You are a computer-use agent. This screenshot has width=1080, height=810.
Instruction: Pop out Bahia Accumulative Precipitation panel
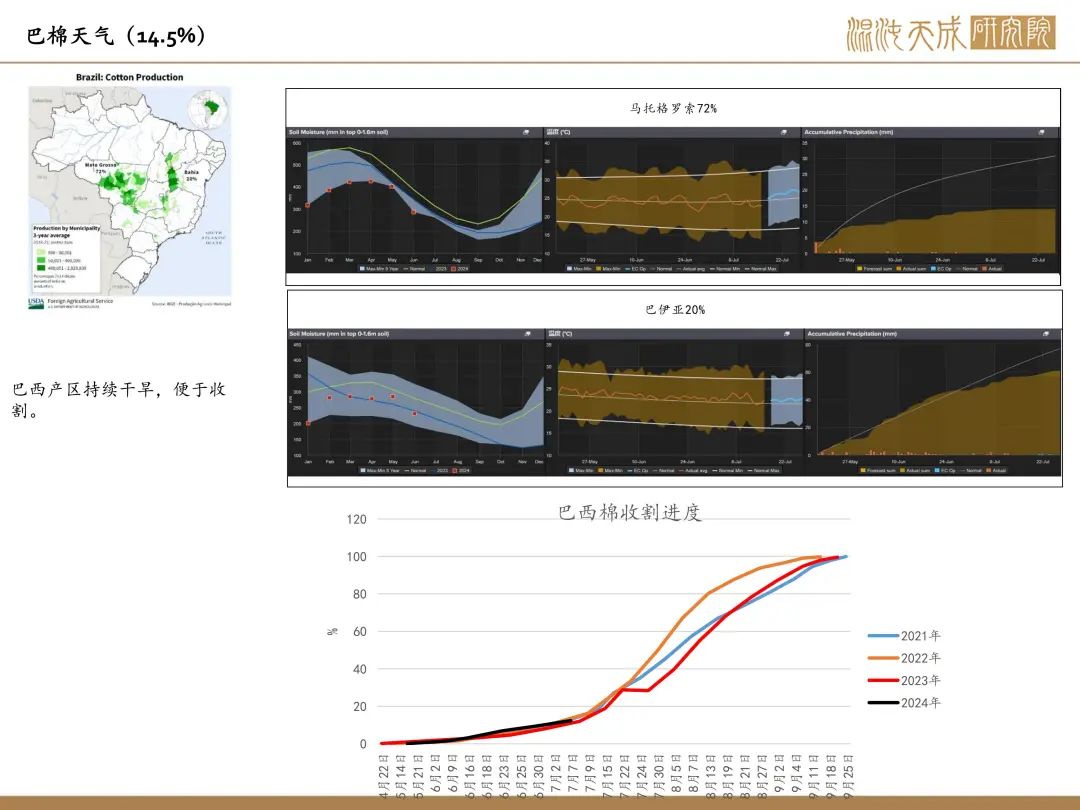(x=1046, y=333)
